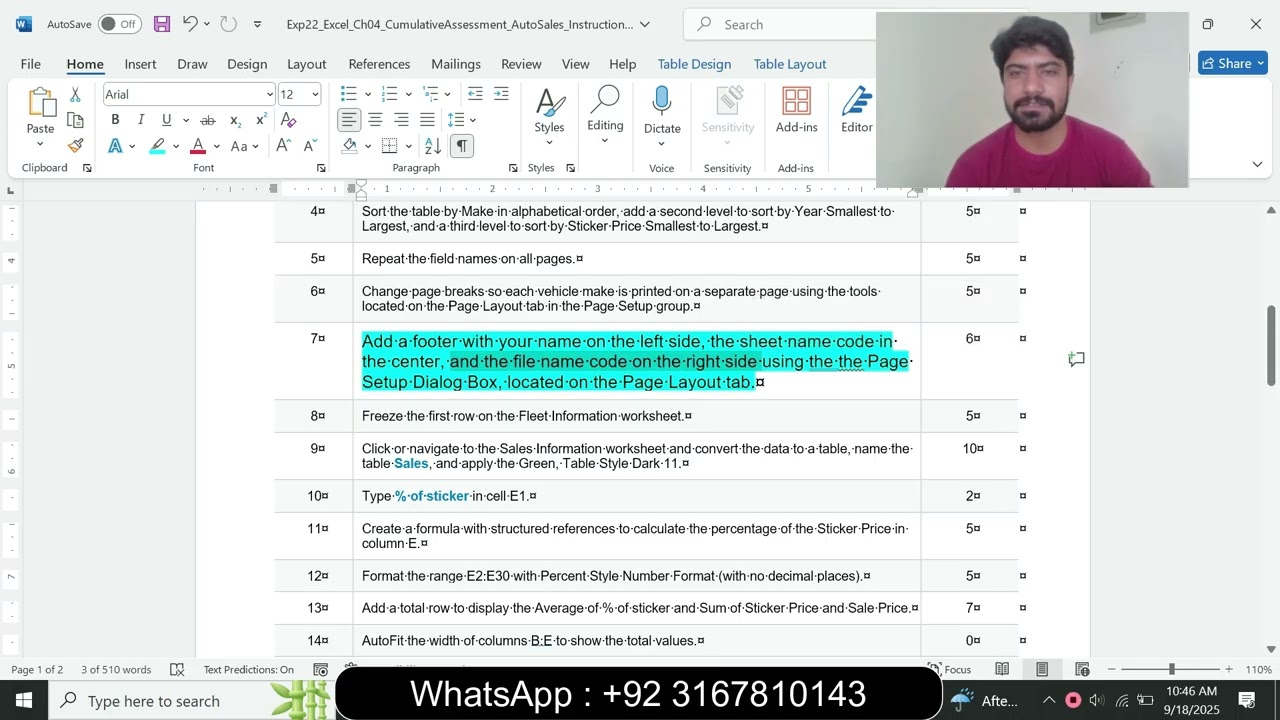Collapse the ribbon with chevron arrow
Viewport: 1280px width, 720px height.
click(1257, 164)
